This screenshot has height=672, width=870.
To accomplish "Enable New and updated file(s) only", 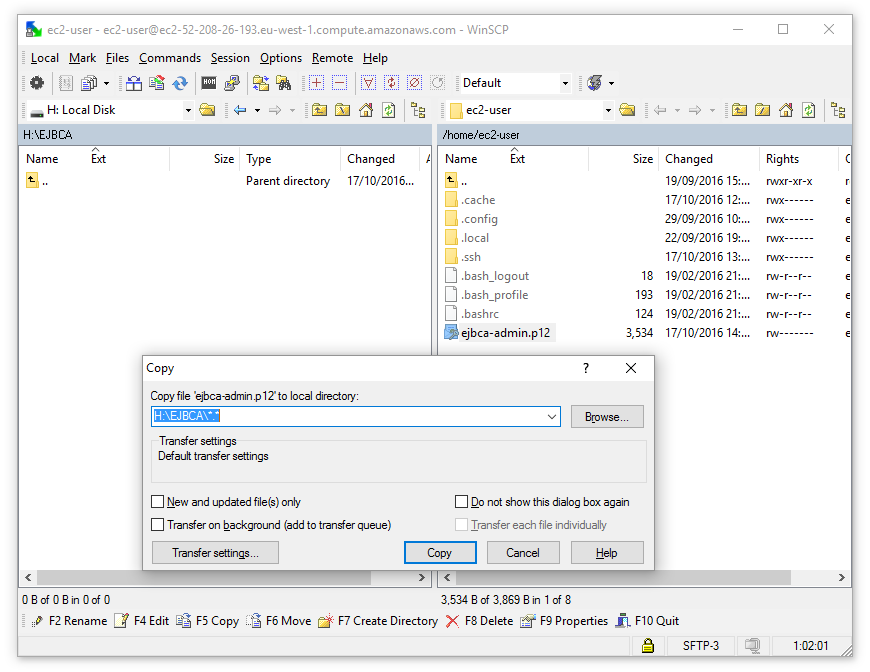I will coord(158,502).
